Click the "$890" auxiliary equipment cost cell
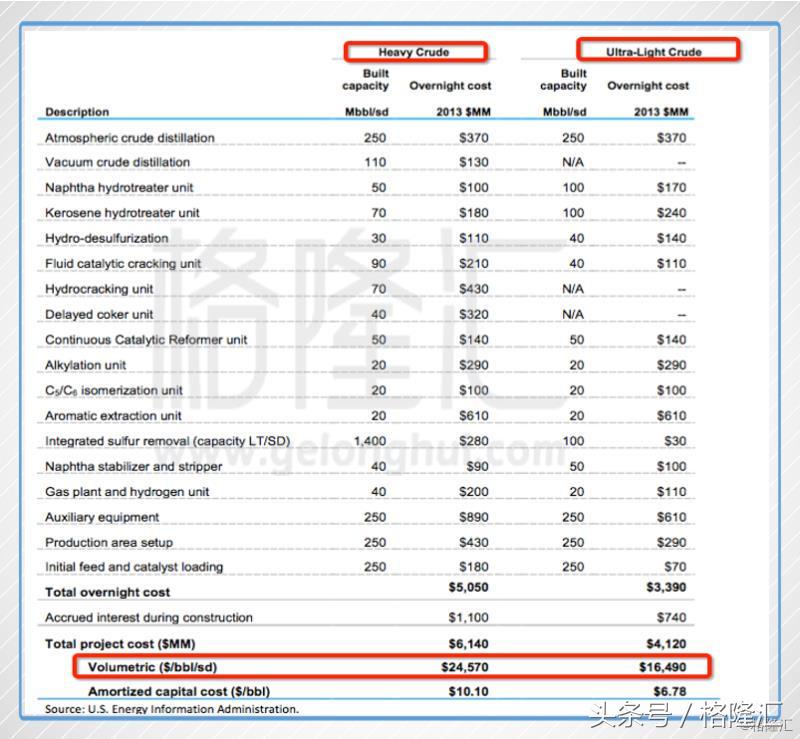This screenshot has height=739, width=800. 473,518
